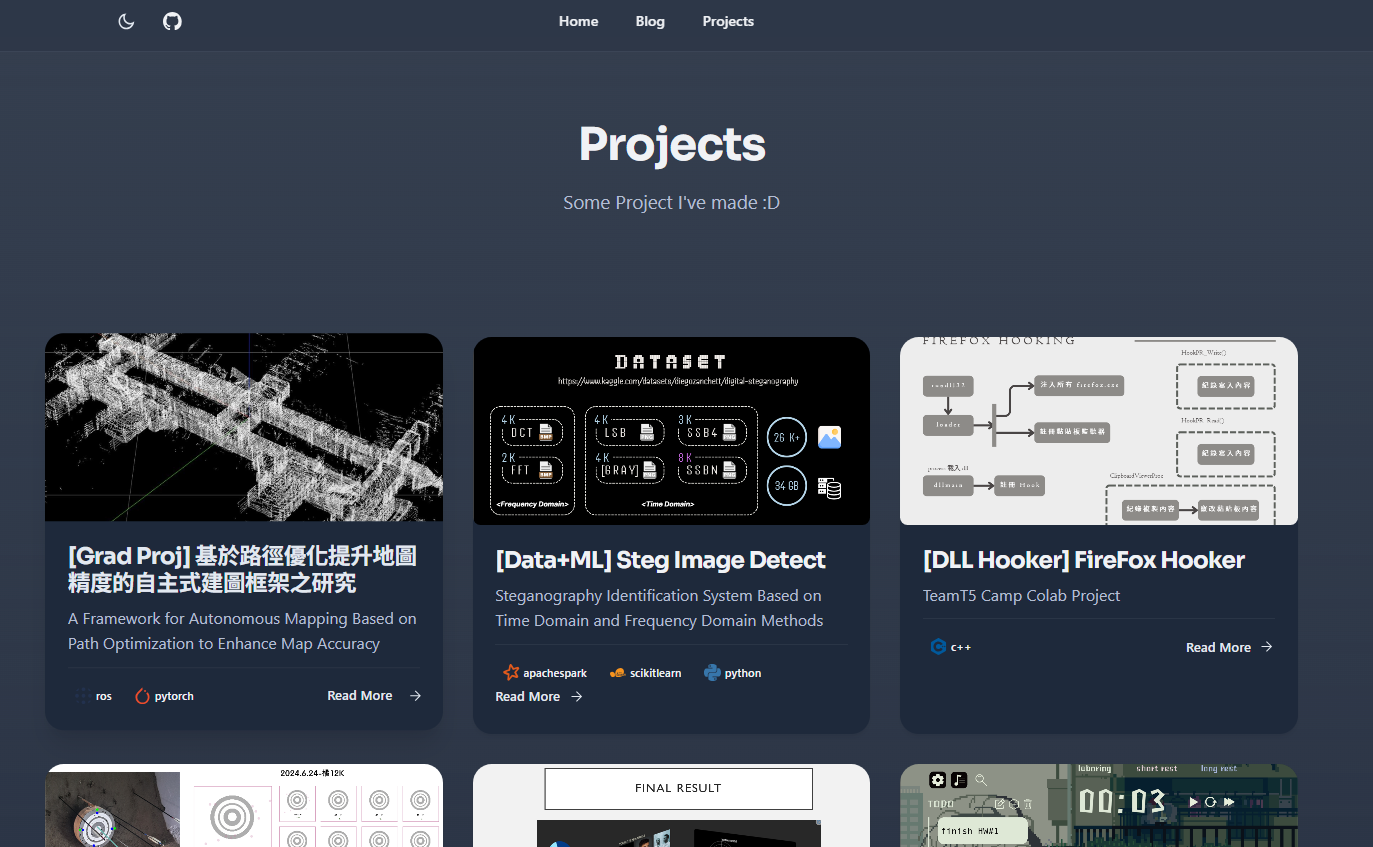1373x847 pixels.
Task: Click the arrow beside FireFox Hooker Read More
Action: (1266, 647)
